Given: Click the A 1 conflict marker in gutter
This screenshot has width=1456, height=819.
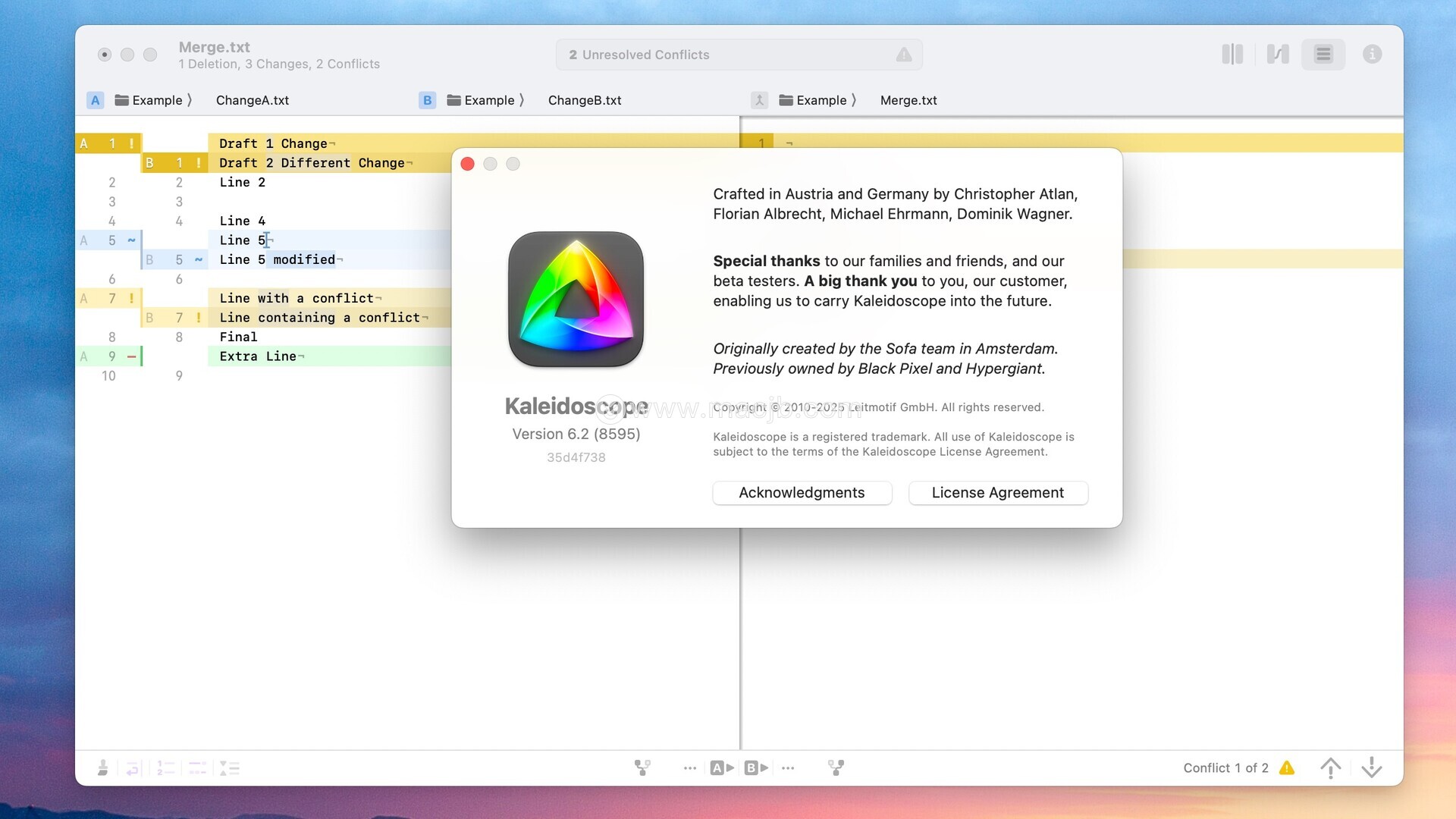Looking at the screenshot, I should click(108, 143).
